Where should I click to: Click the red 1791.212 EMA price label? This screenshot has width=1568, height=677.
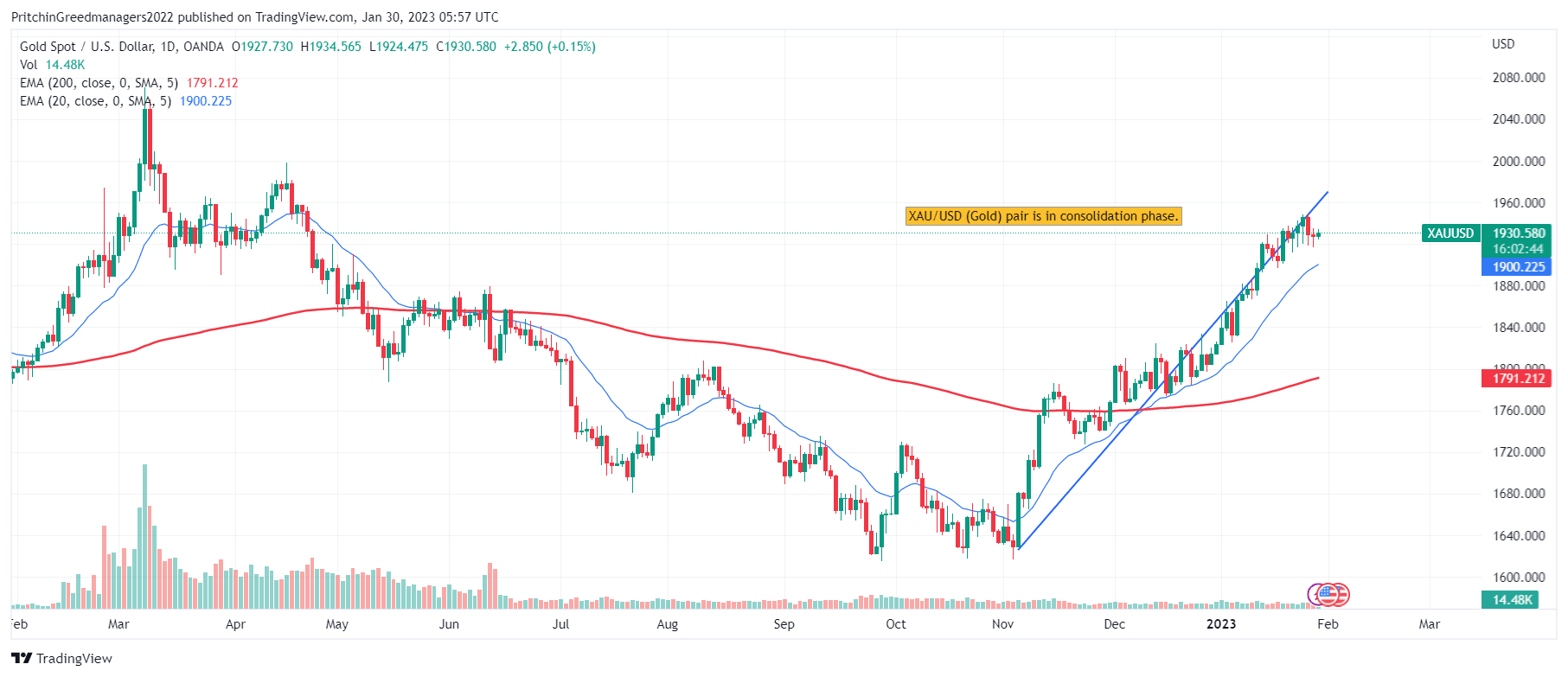[x=1517, y=379]
